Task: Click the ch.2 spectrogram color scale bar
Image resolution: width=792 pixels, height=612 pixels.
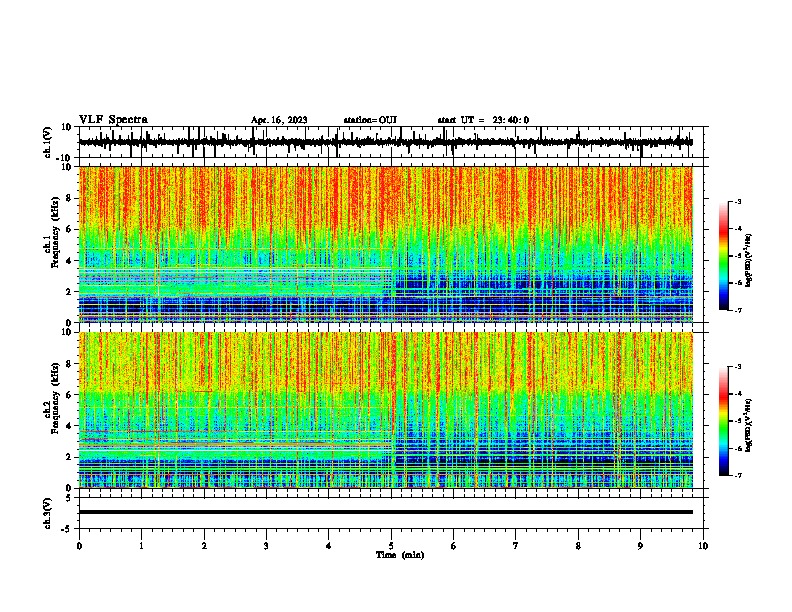Action: coord(724,421)
